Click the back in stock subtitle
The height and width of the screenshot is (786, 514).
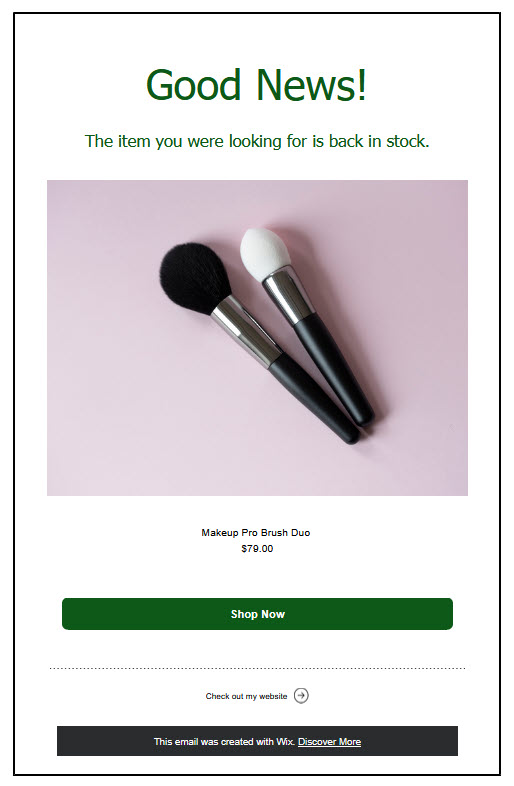point(257,141)
